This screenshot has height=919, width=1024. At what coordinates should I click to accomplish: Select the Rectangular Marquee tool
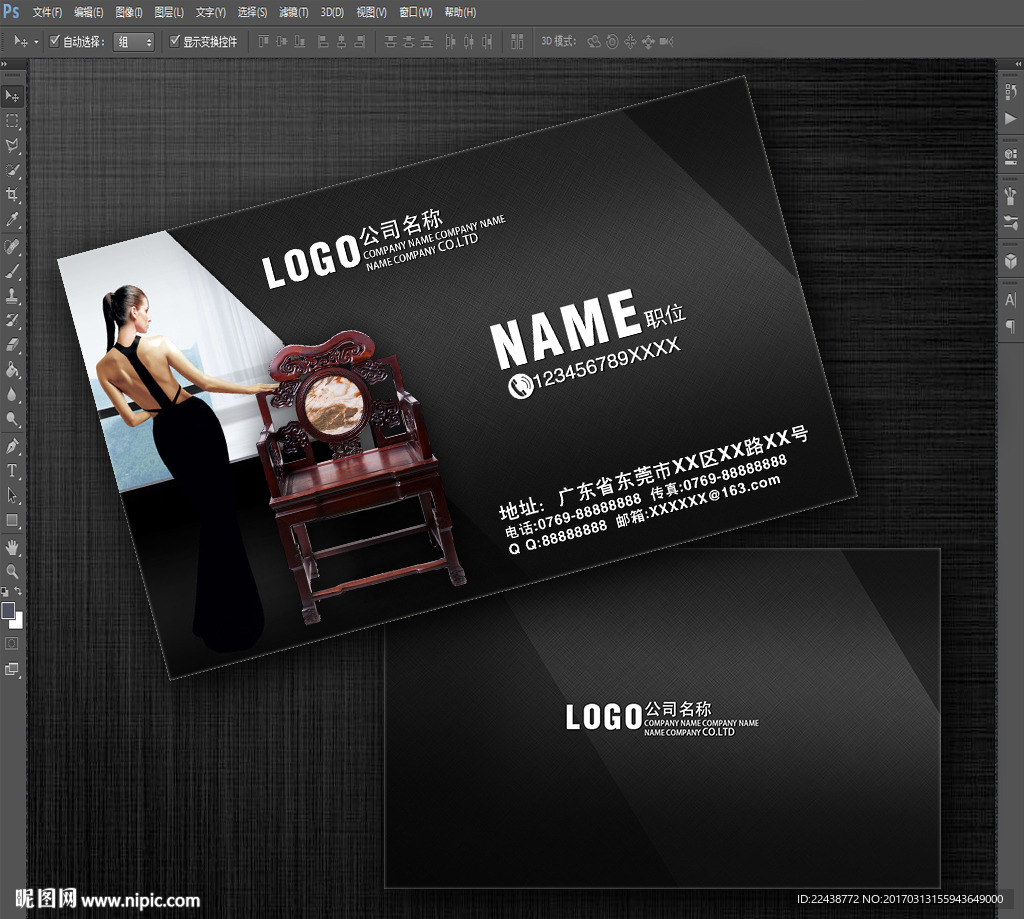(12, 121)
